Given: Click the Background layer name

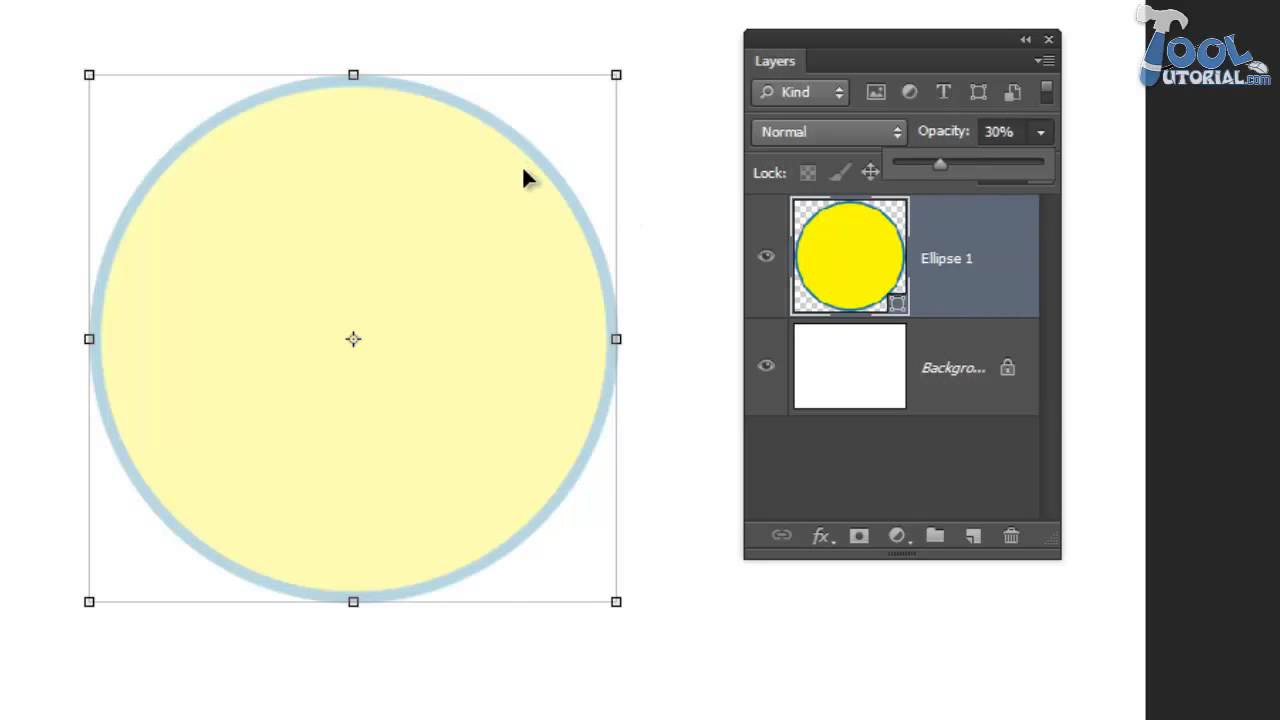Looking at the screenshot, I should (x=953, y=368).
